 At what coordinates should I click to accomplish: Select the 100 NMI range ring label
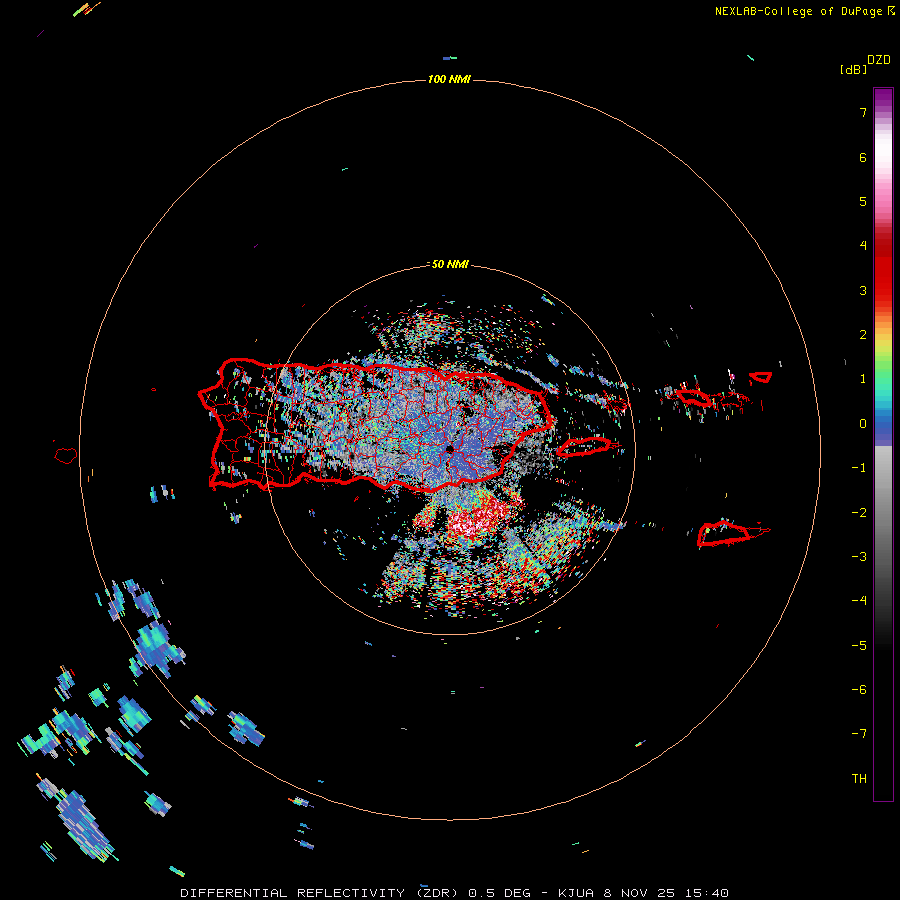[x=449, y=79]
